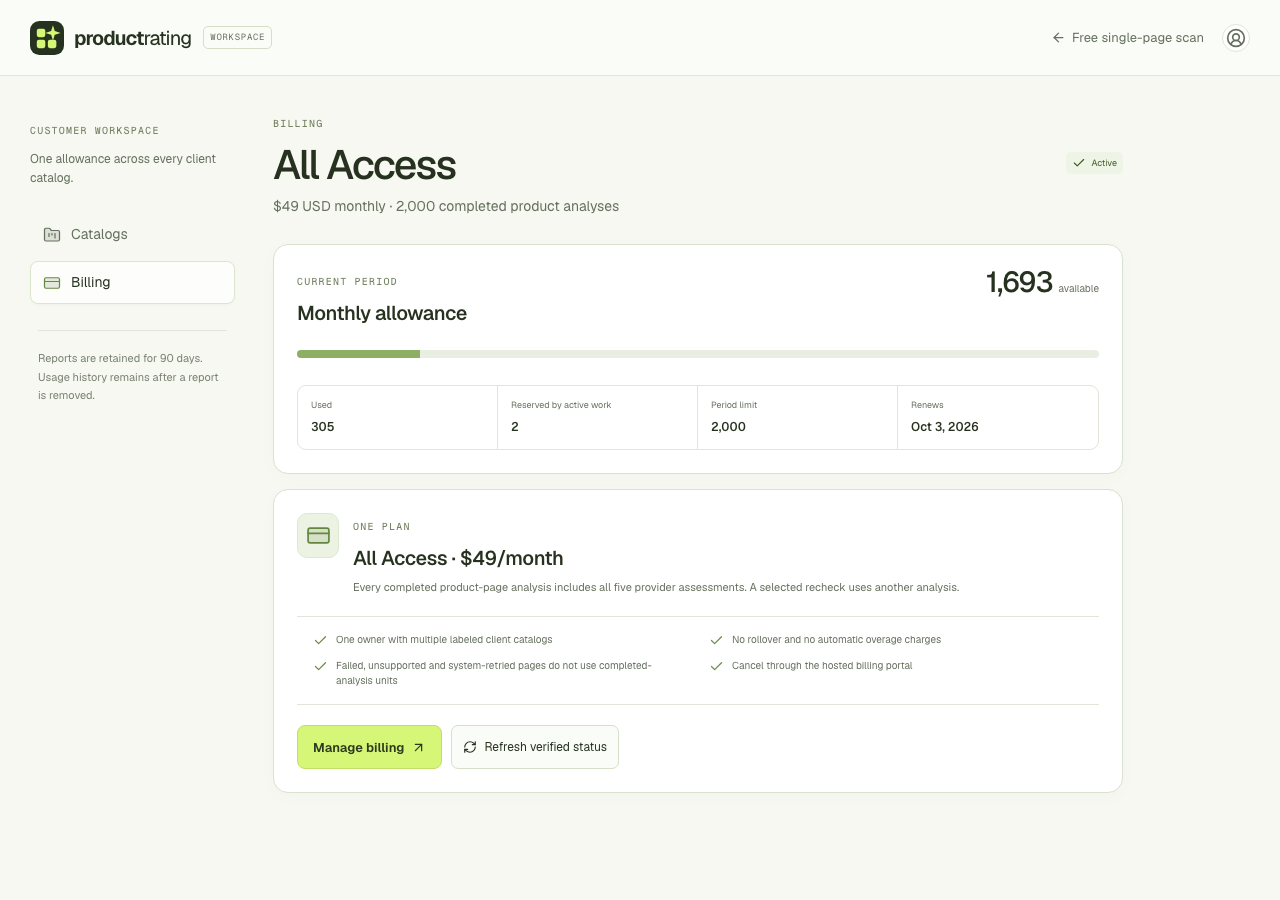The height and width of the screenshot is (900, 1280).
Task: Click the Billing card icon in sidebar
Action: (x=52, y=283)
